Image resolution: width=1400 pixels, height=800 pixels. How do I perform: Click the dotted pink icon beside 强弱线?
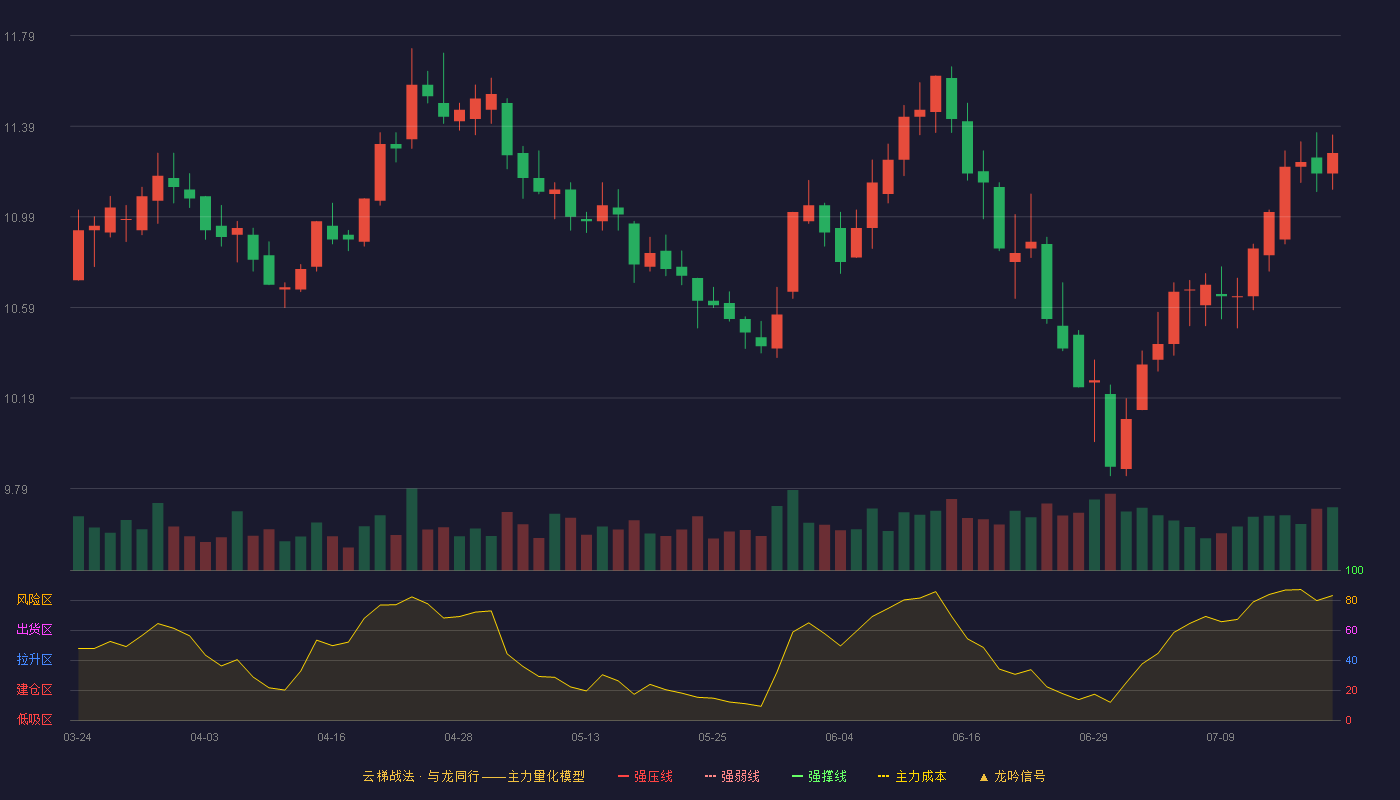[x=711, y=776]
